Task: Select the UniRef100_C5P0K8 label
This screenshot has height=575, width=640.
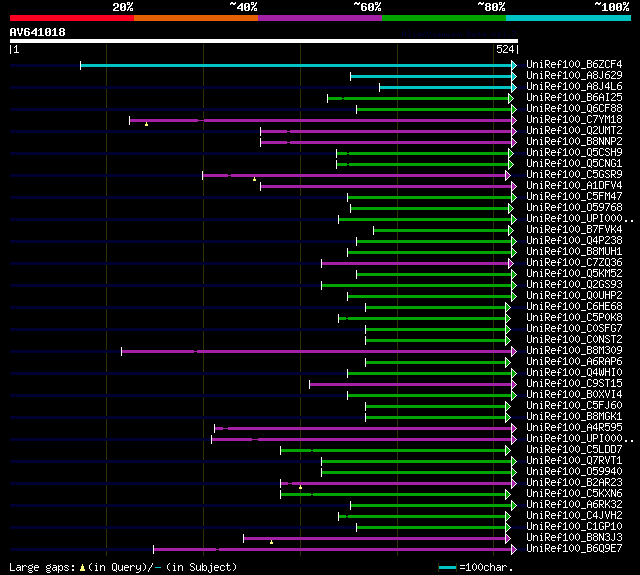Action: click(x=574, y=318)
